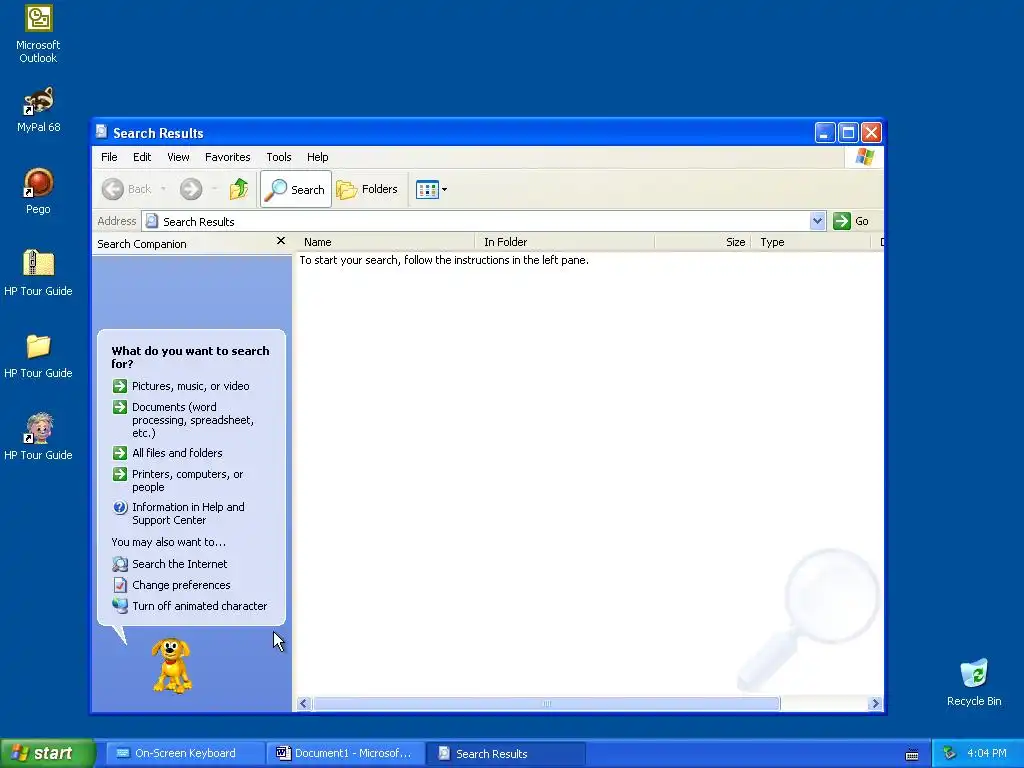Sort results by Size column
Image resolution: width=1024 pixels, height=768 pixels.
(703, 242)
